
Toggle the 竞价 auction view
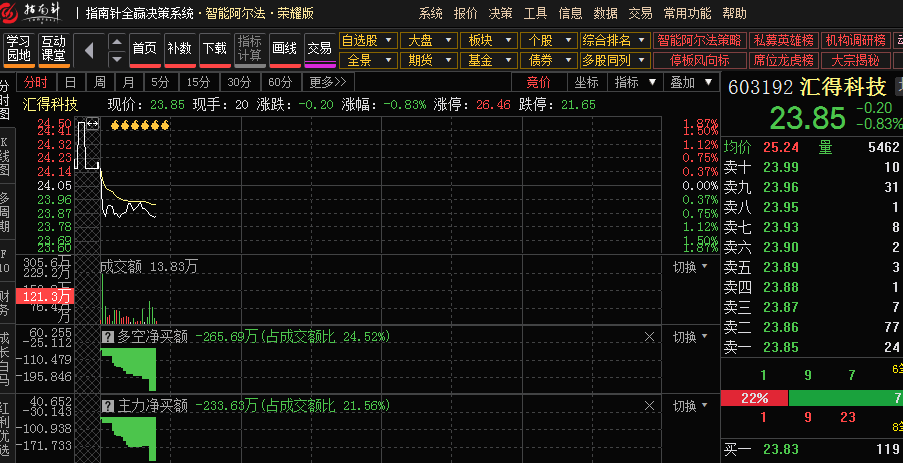538,82
